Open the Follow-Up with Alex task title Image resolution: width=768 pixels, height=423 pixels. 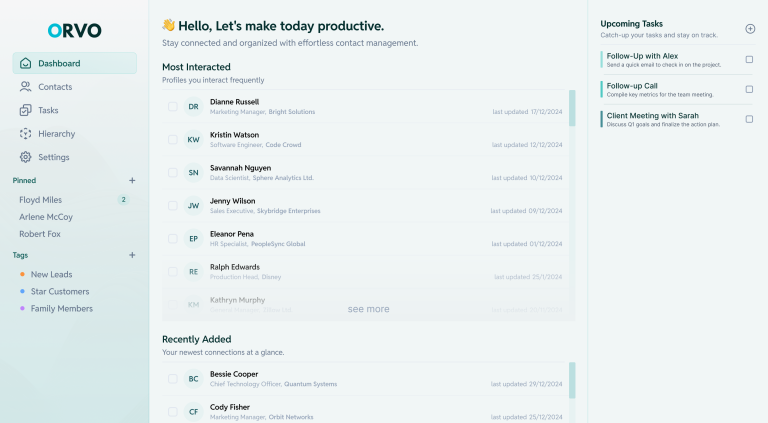[x=642, y=56]
